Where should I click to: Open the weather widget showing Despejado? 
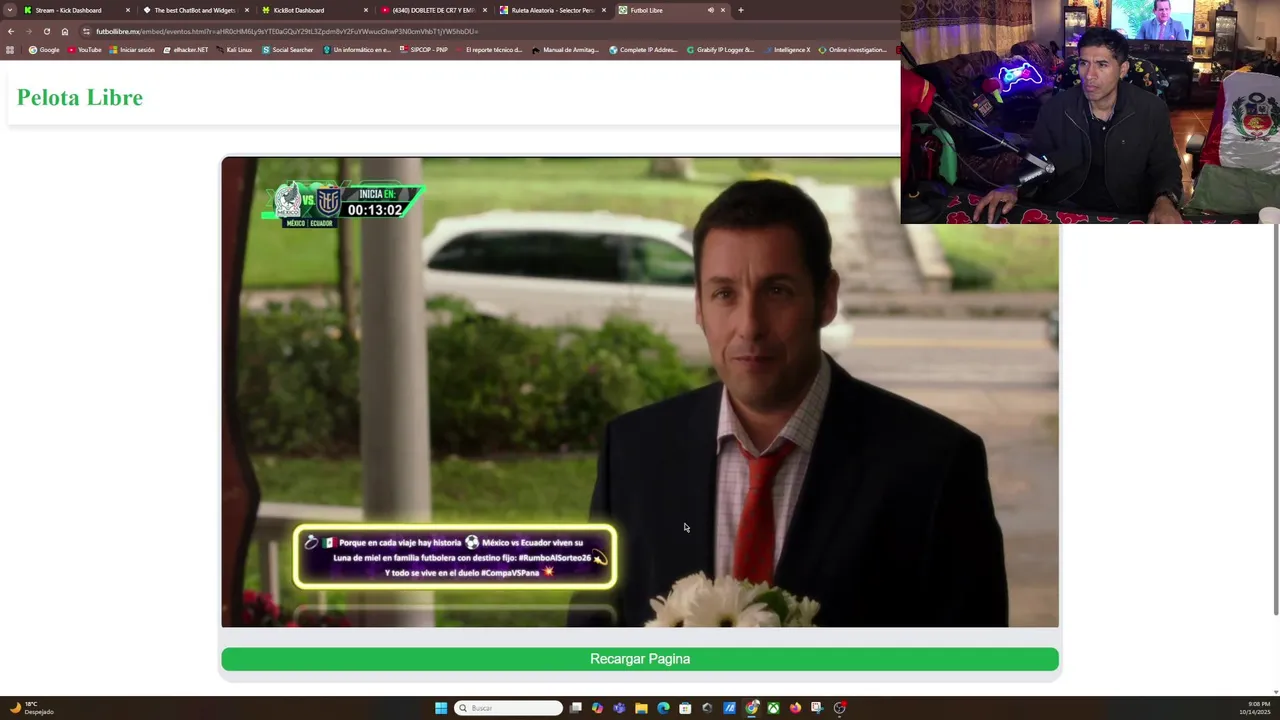(31, 708)
